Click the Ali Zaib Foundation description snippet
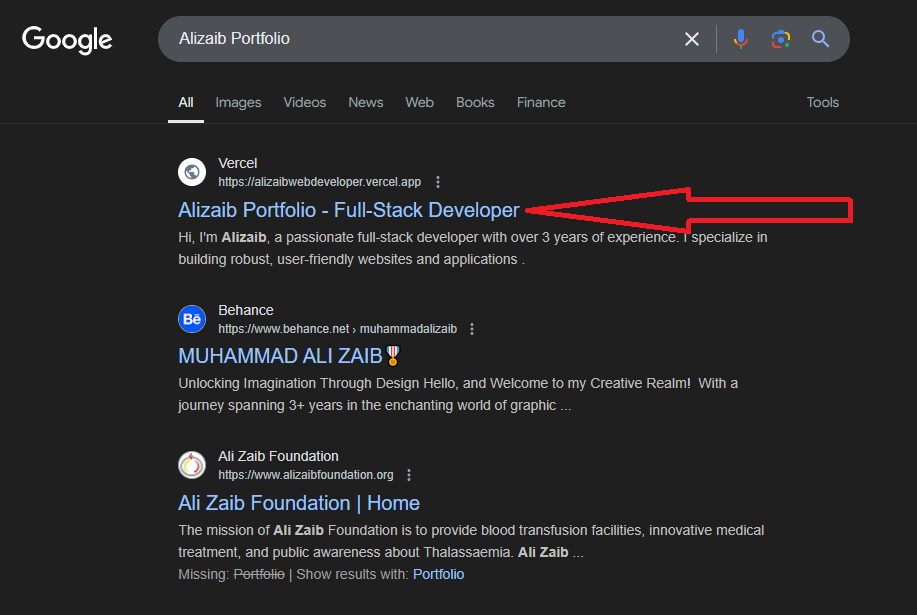This screenshot has width=917, height=615. 471,541
